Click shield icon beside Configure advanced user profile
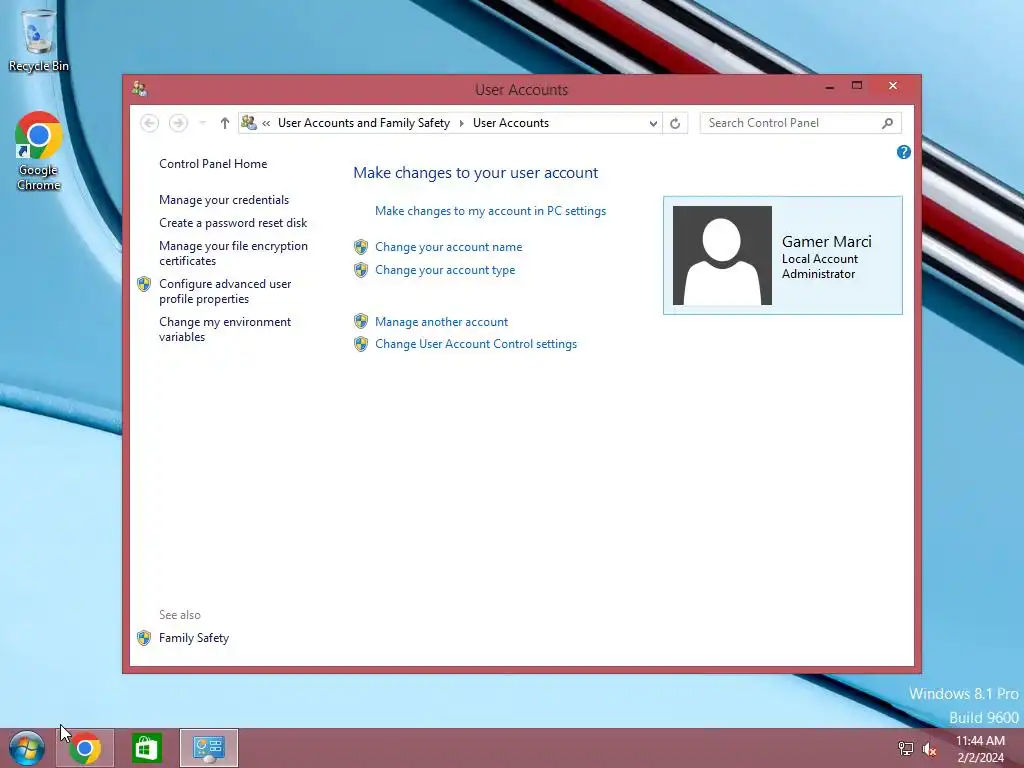 point(144,284)
